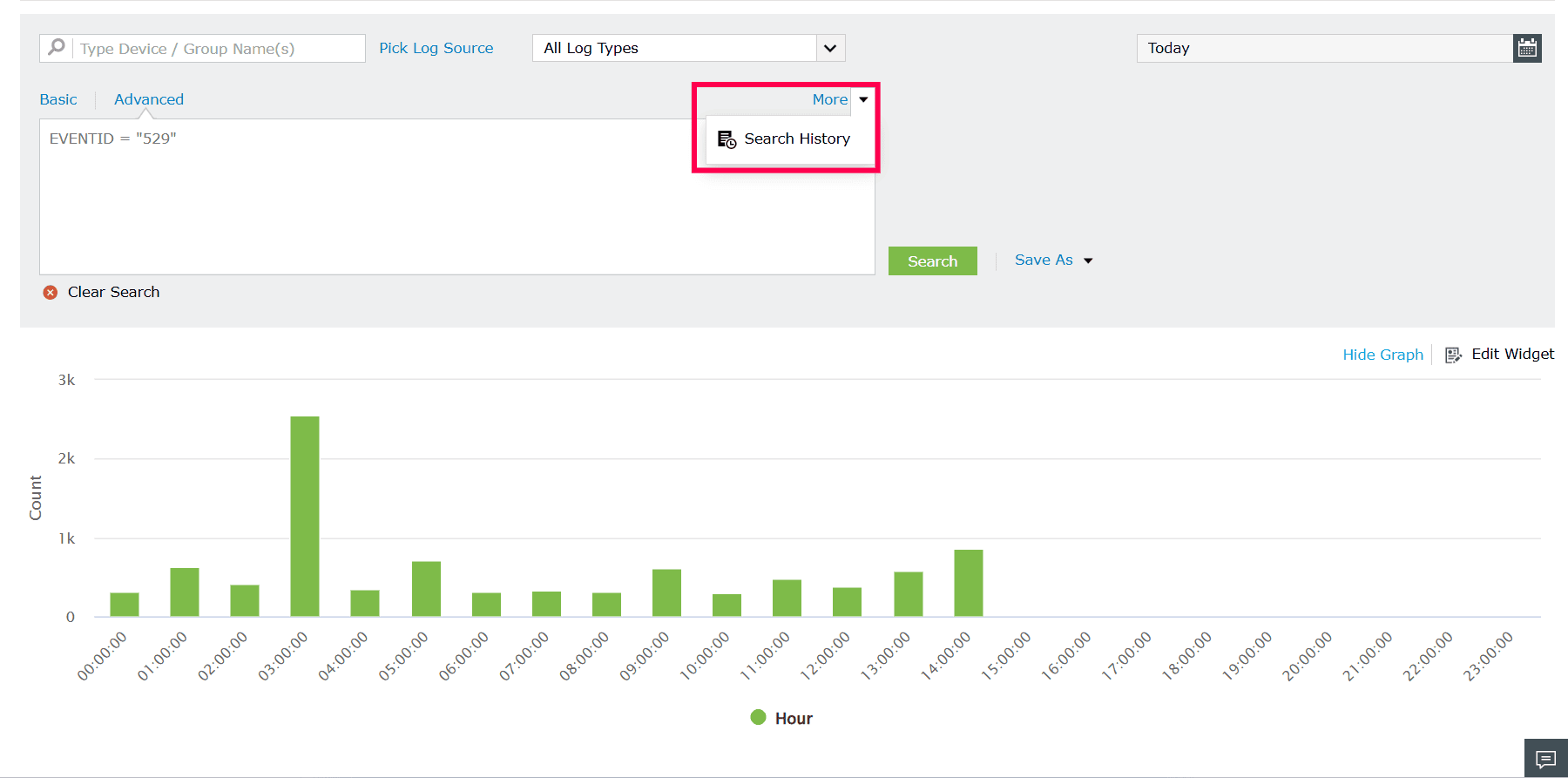Open the Save As dropdown

pyautogui.click(x=1053, y=260)
